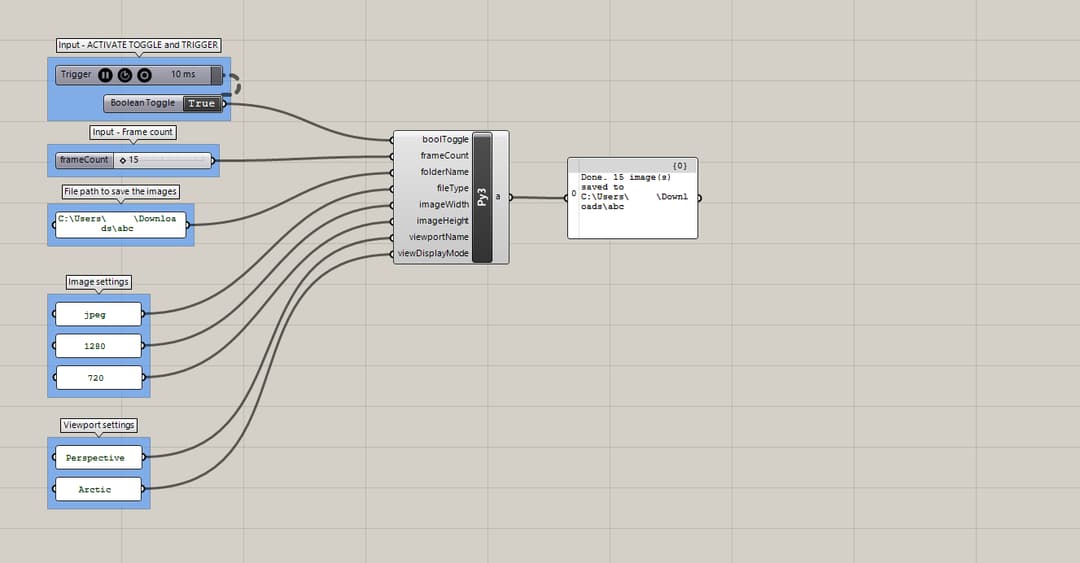This screenshot has width=1080, height=563.
Task: Click the imageHeight input on Py3
Action: (442, 221)
